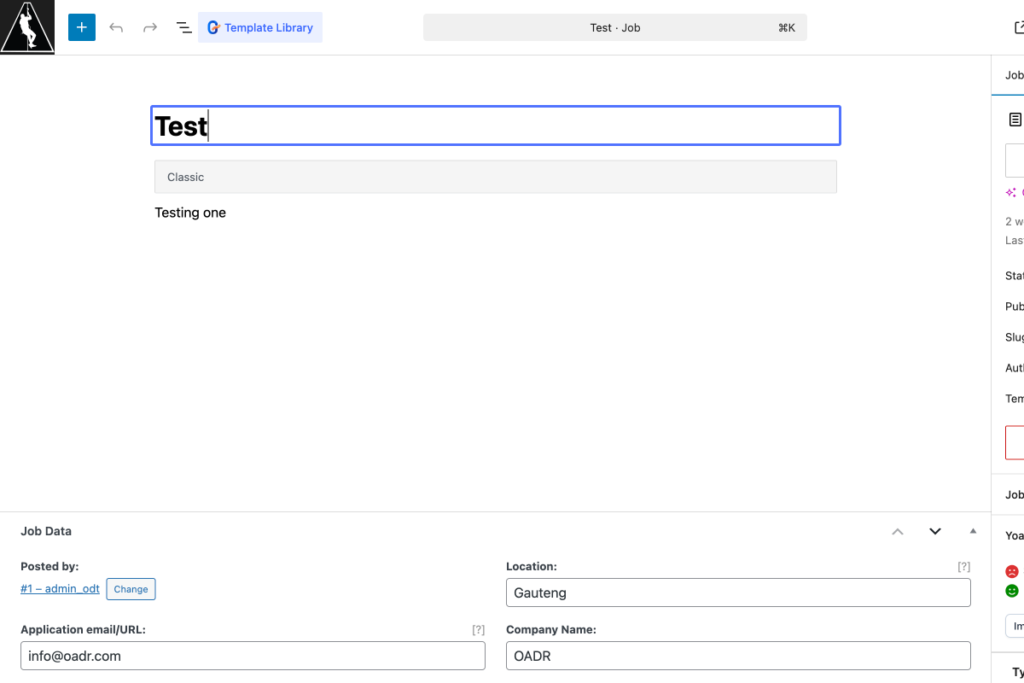
Task: Click the green smiley Yoast indicator
Action: tap(1012, 591)
